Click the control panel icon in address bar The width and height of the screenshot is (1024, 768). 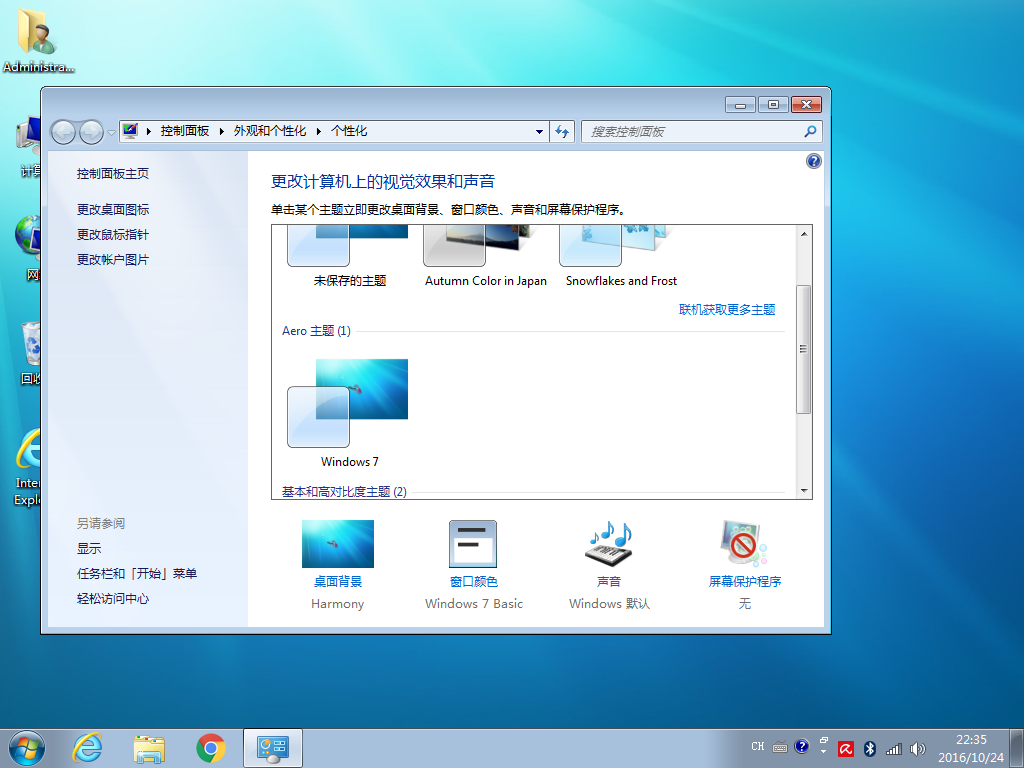130,131
